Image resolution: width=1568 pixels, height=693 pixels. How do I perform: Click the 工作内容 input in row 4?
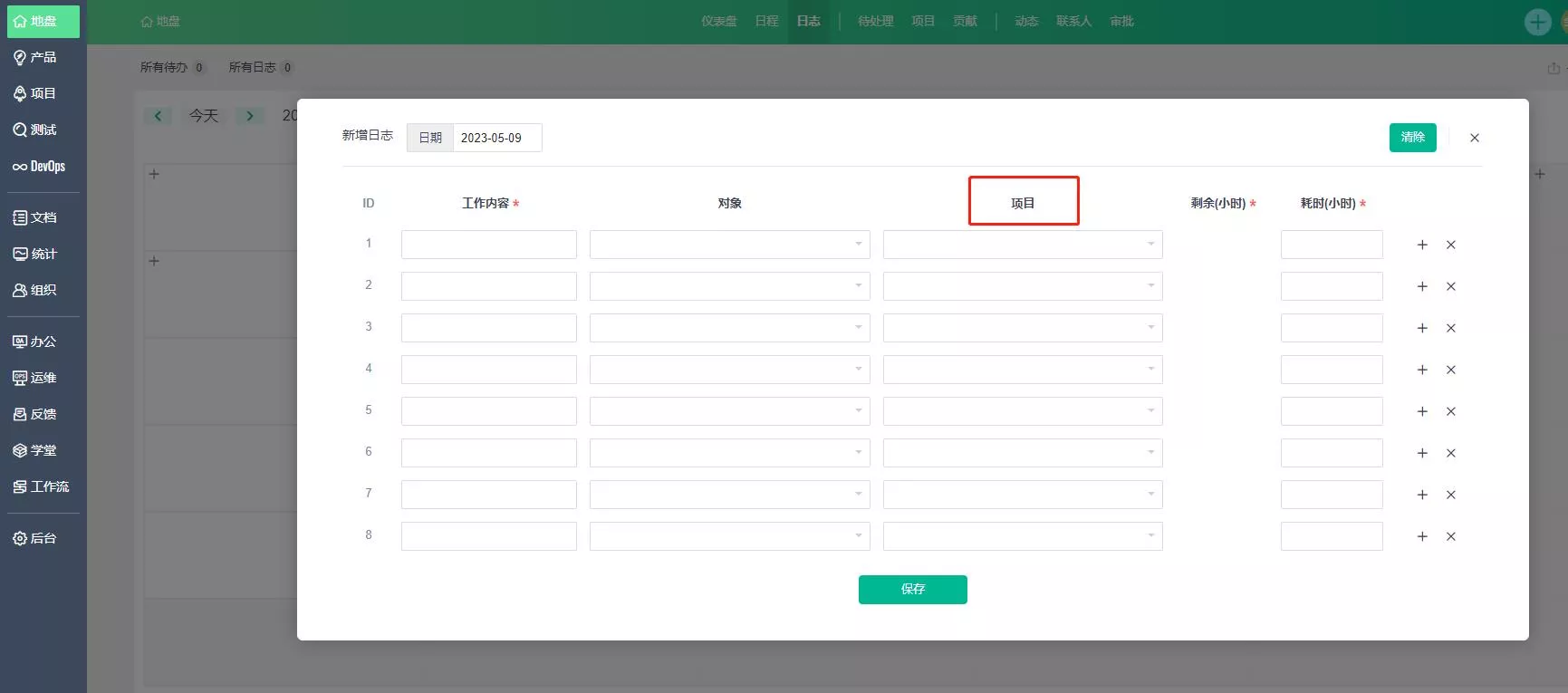point(489,370)
